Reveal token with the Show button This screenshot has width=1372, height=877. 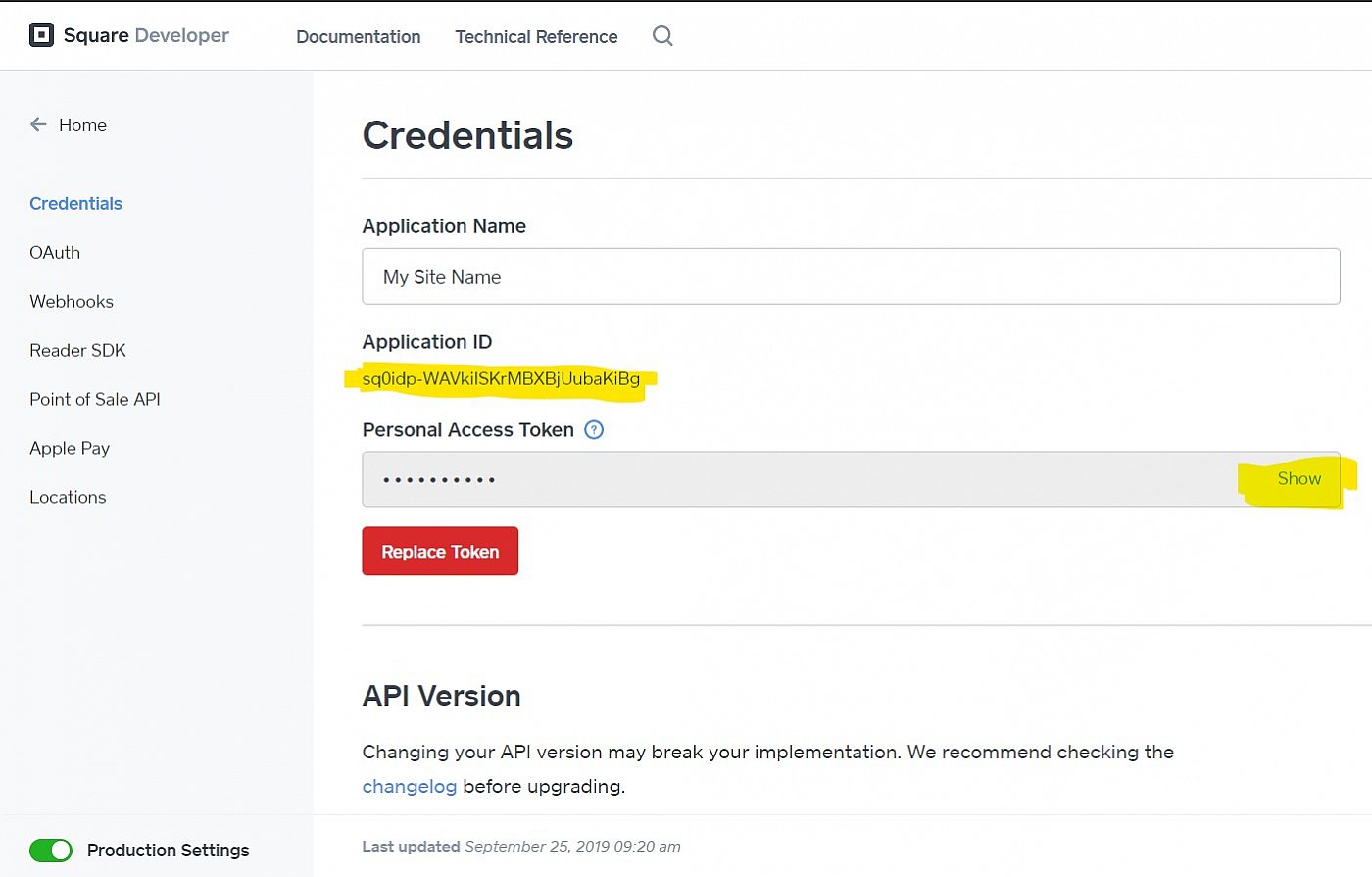(1299, 478)
